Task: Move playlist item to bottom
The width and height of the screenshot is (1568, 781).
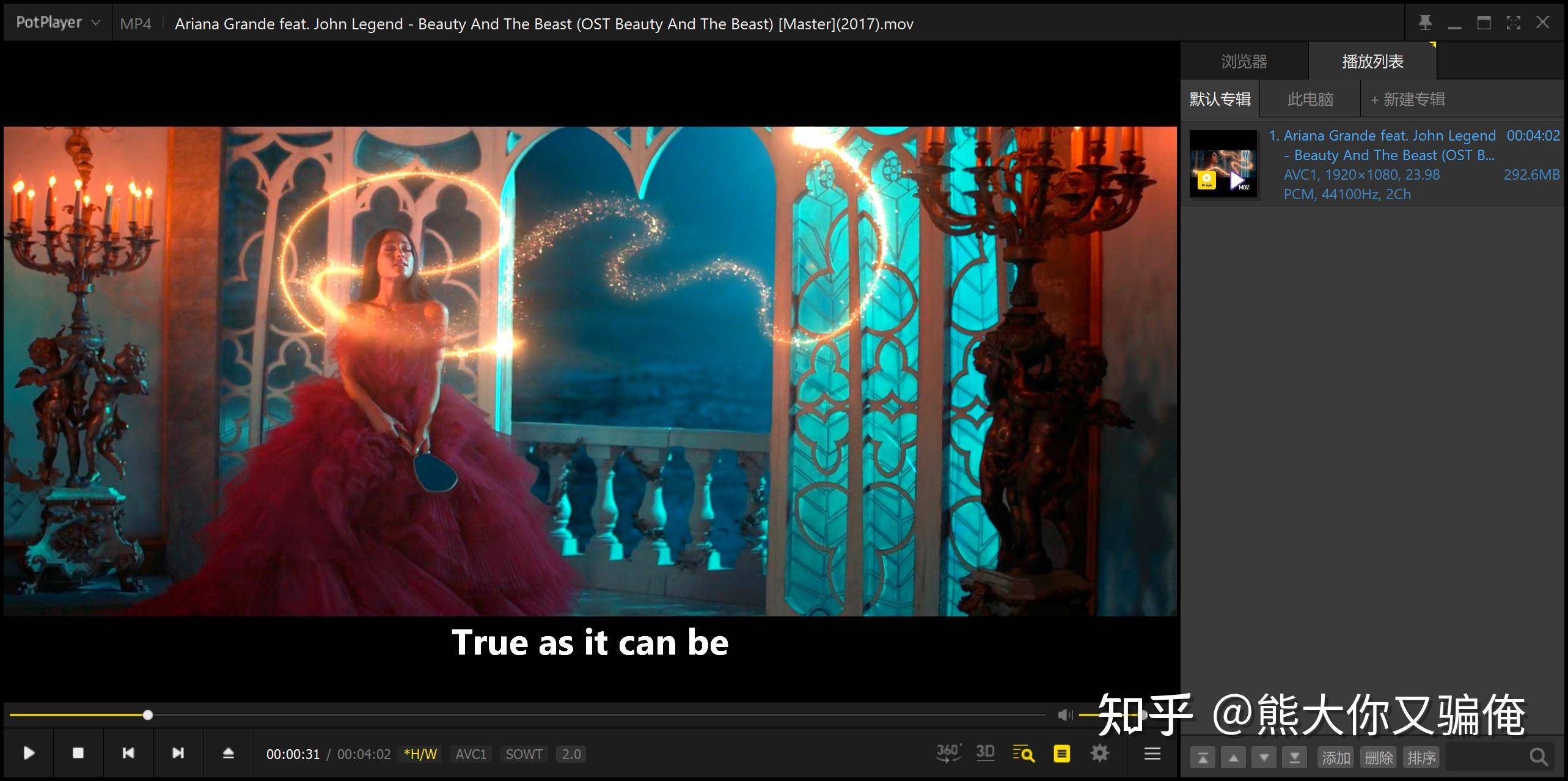Action: pos(1294,758)
